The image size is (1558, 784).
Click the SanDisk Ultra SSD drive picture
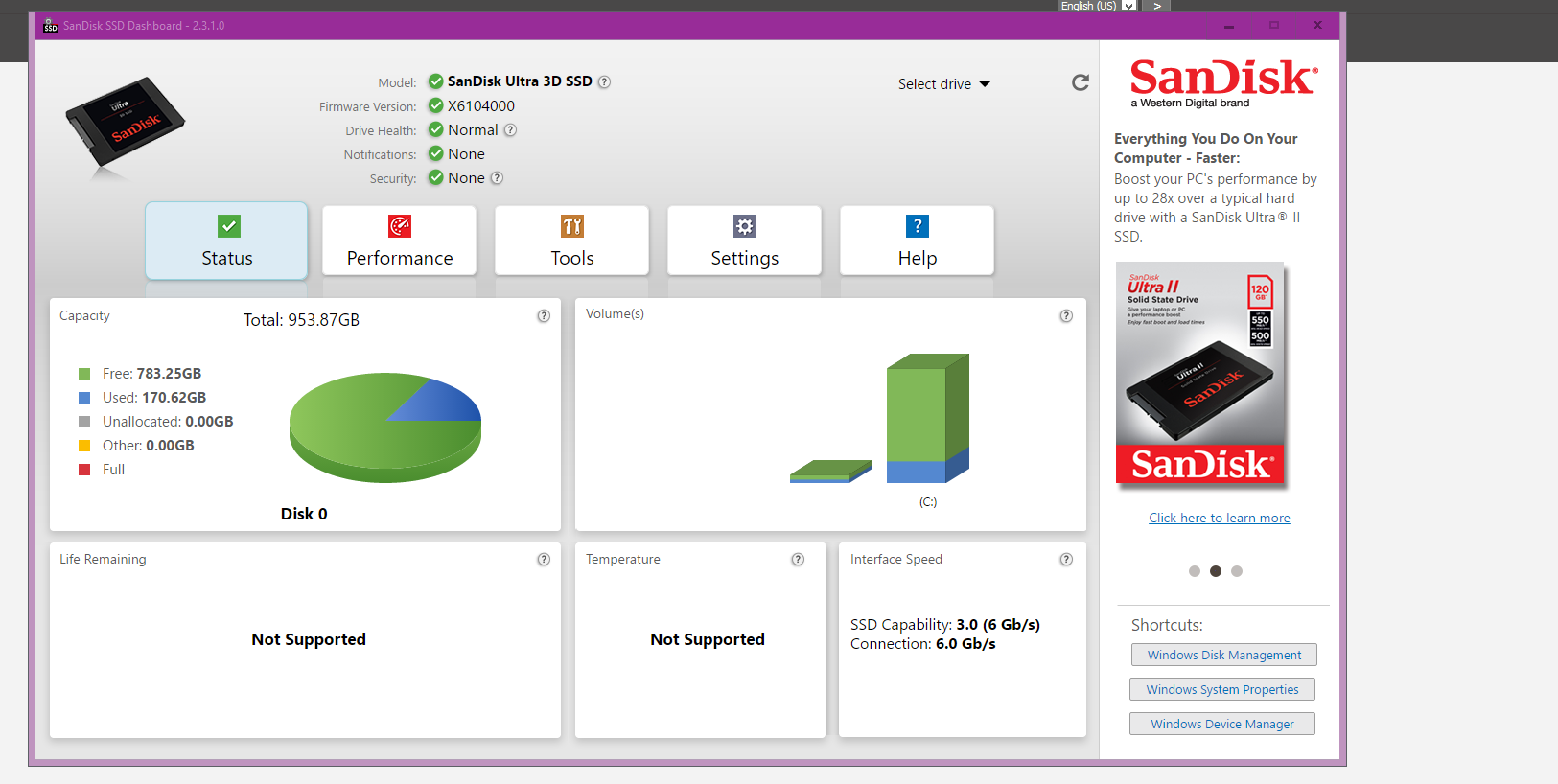[x=125, y=125]
